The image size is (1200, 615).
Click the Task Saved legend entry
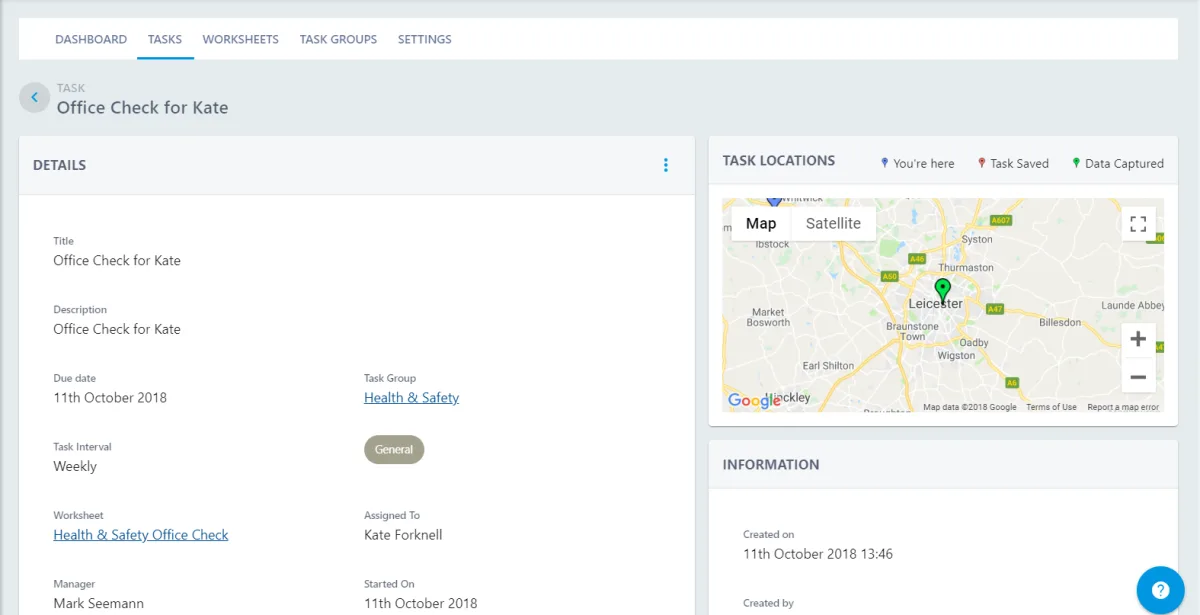[1013, 163]
